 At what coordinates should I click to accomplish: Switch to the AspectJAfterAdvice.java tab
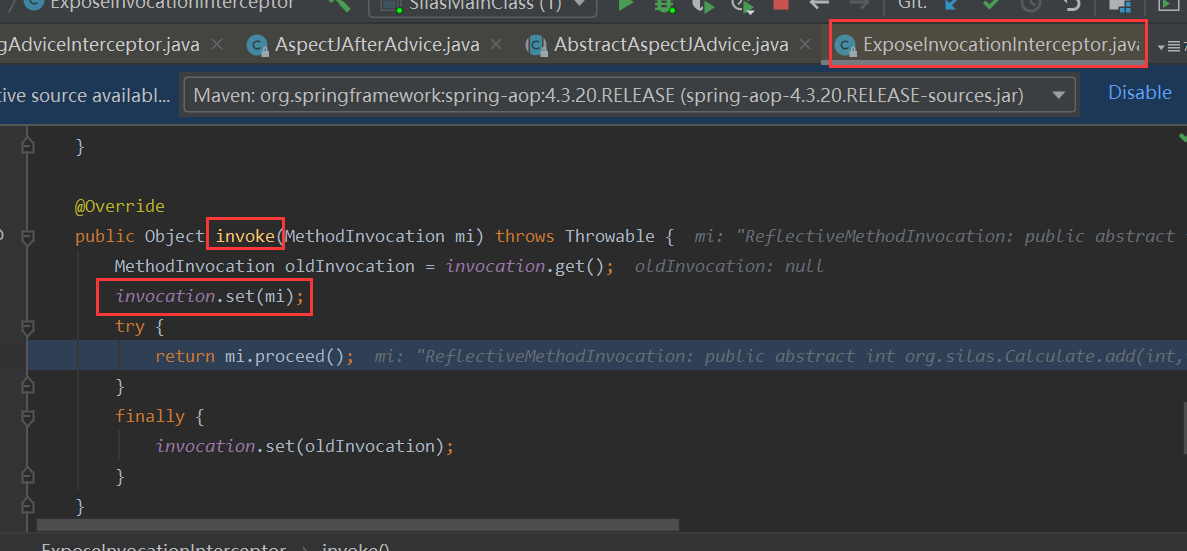pyautogui.click(x=377, y=45)
